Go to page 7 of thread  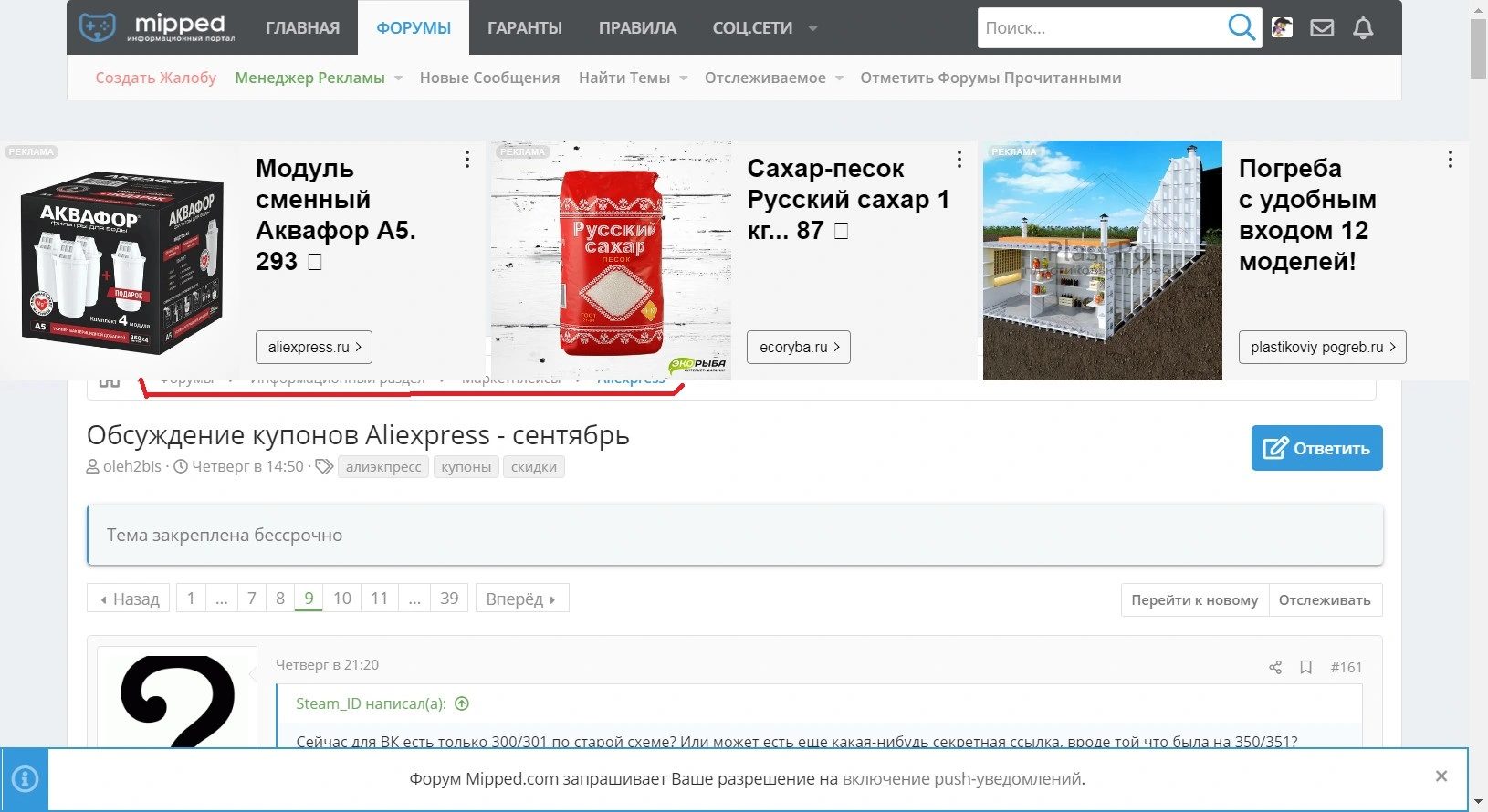(x=252, y=599)
